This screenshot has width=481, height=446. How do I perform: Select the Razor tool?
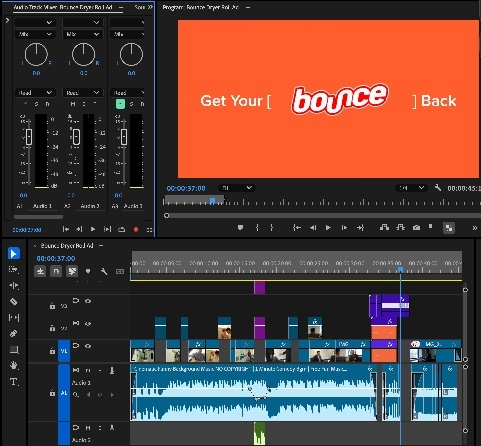click(x=14, y=302)
